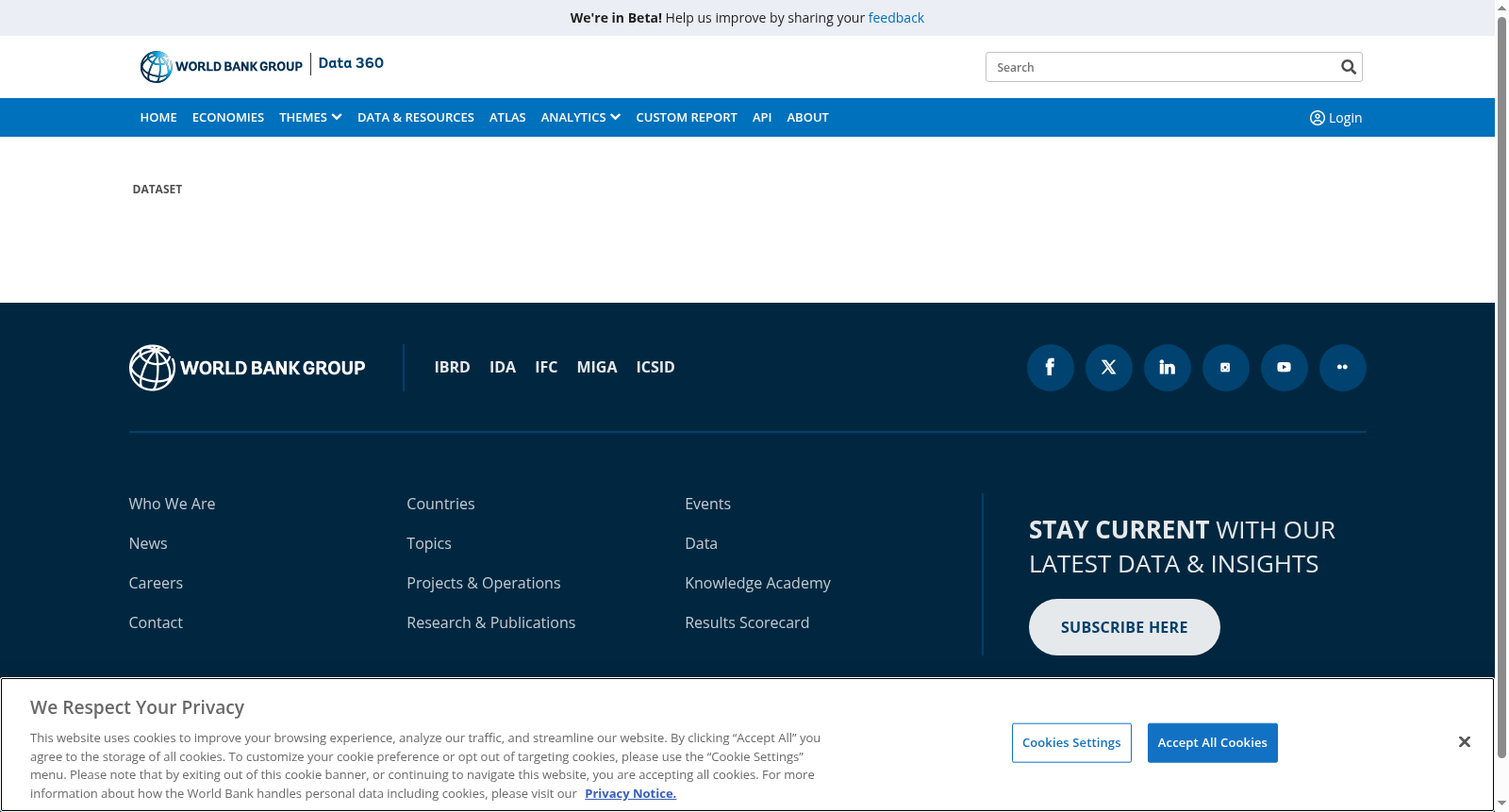Click the search magnifier icon

pos(1349,67)
